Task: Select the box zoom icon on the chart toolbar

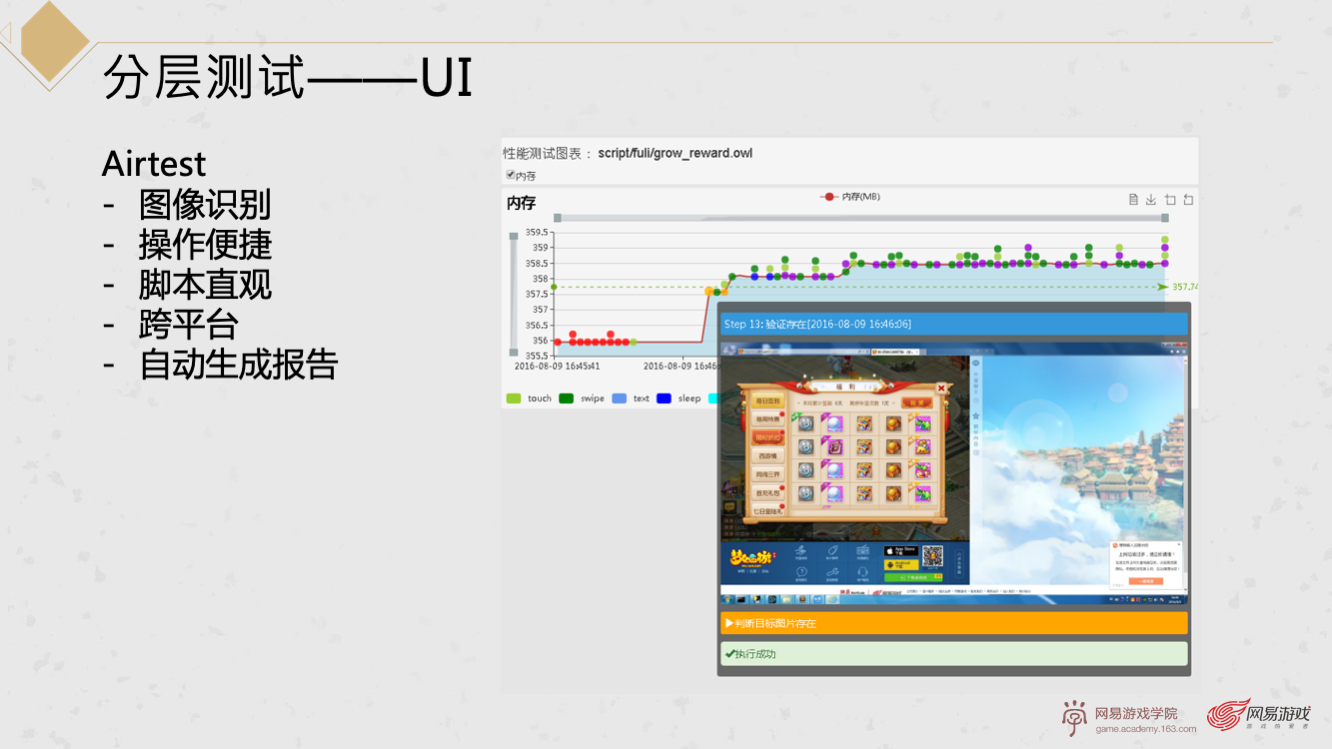Action: pos(1170,199)
